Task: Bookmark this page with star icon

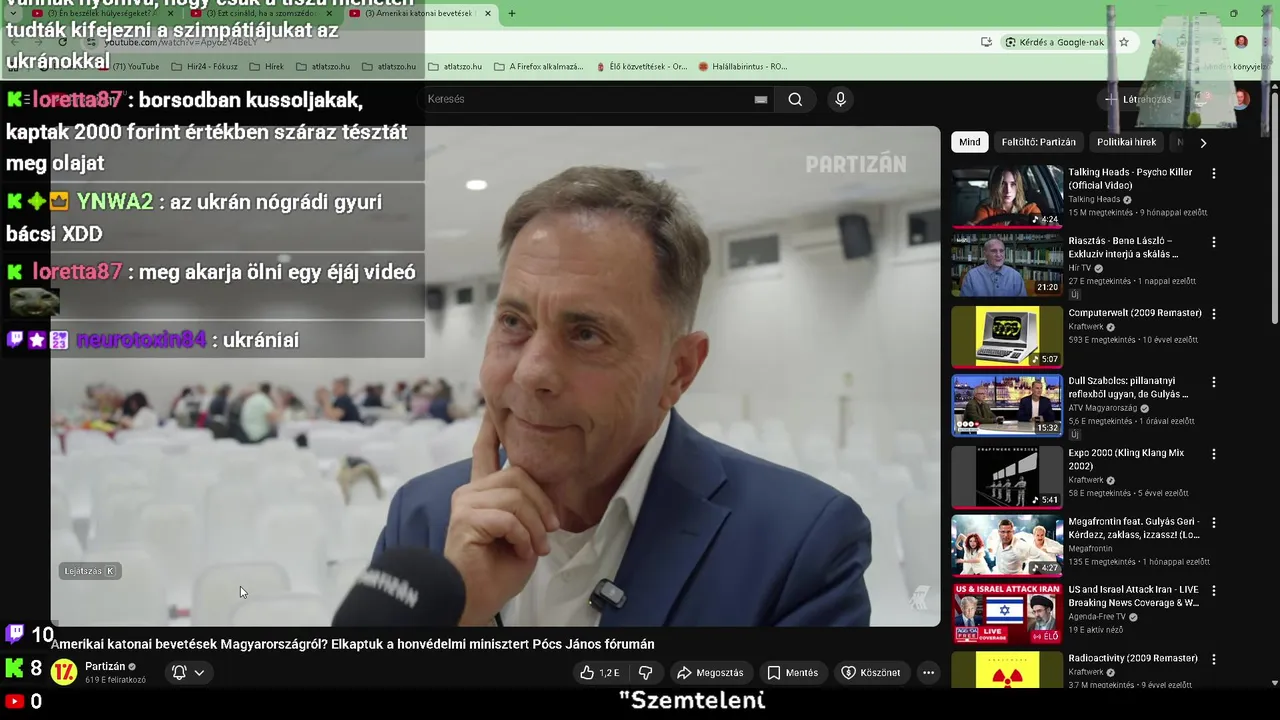Action: click(x=1124, y=42)
